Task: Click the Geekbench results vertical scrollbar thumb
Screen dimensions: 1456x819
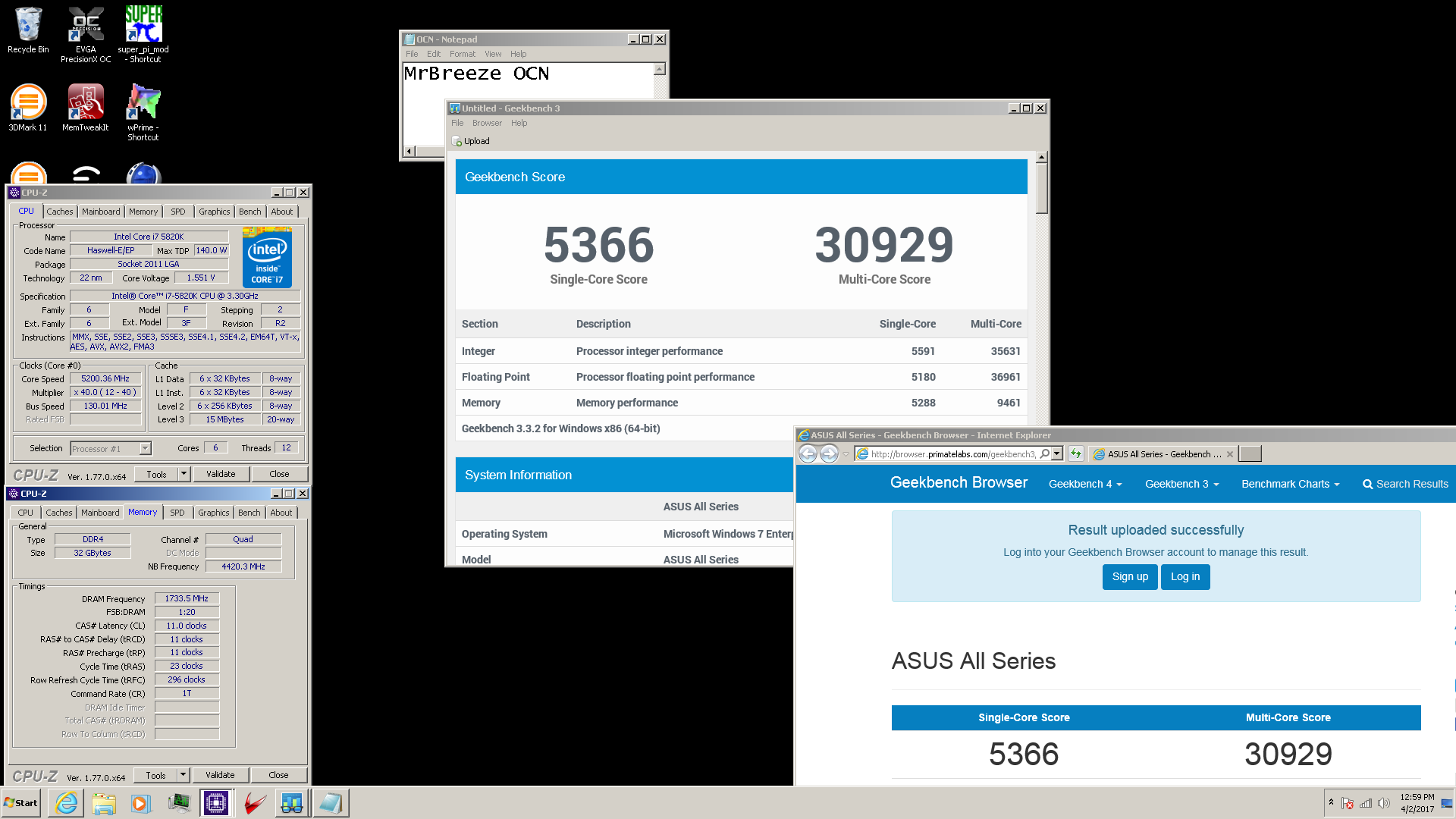Action: (1042, 188)
